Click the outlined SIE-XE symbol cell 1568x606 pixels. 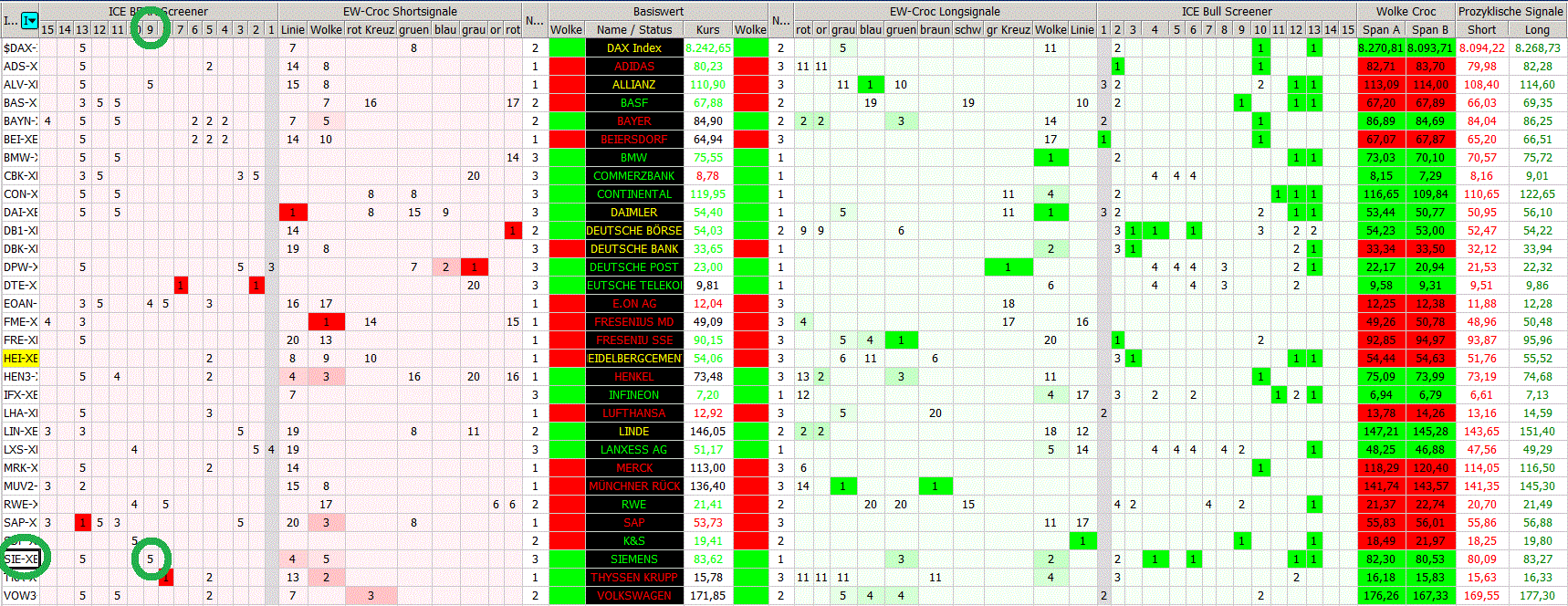point(21,559)
